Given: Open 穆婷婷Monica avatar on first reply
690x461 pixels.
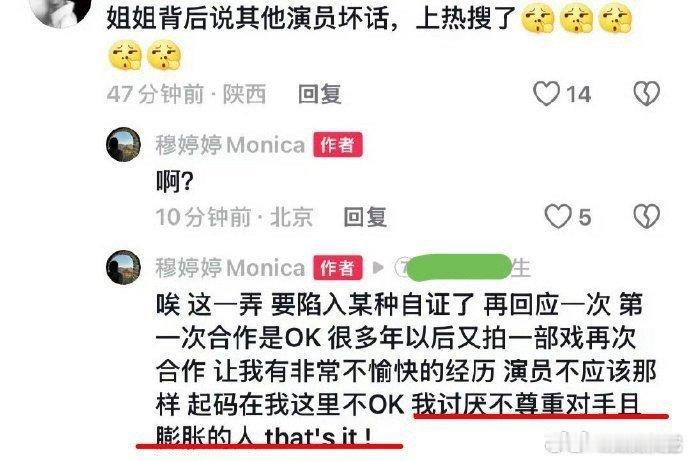Looking at the screenshot, I should pos(123,144).
